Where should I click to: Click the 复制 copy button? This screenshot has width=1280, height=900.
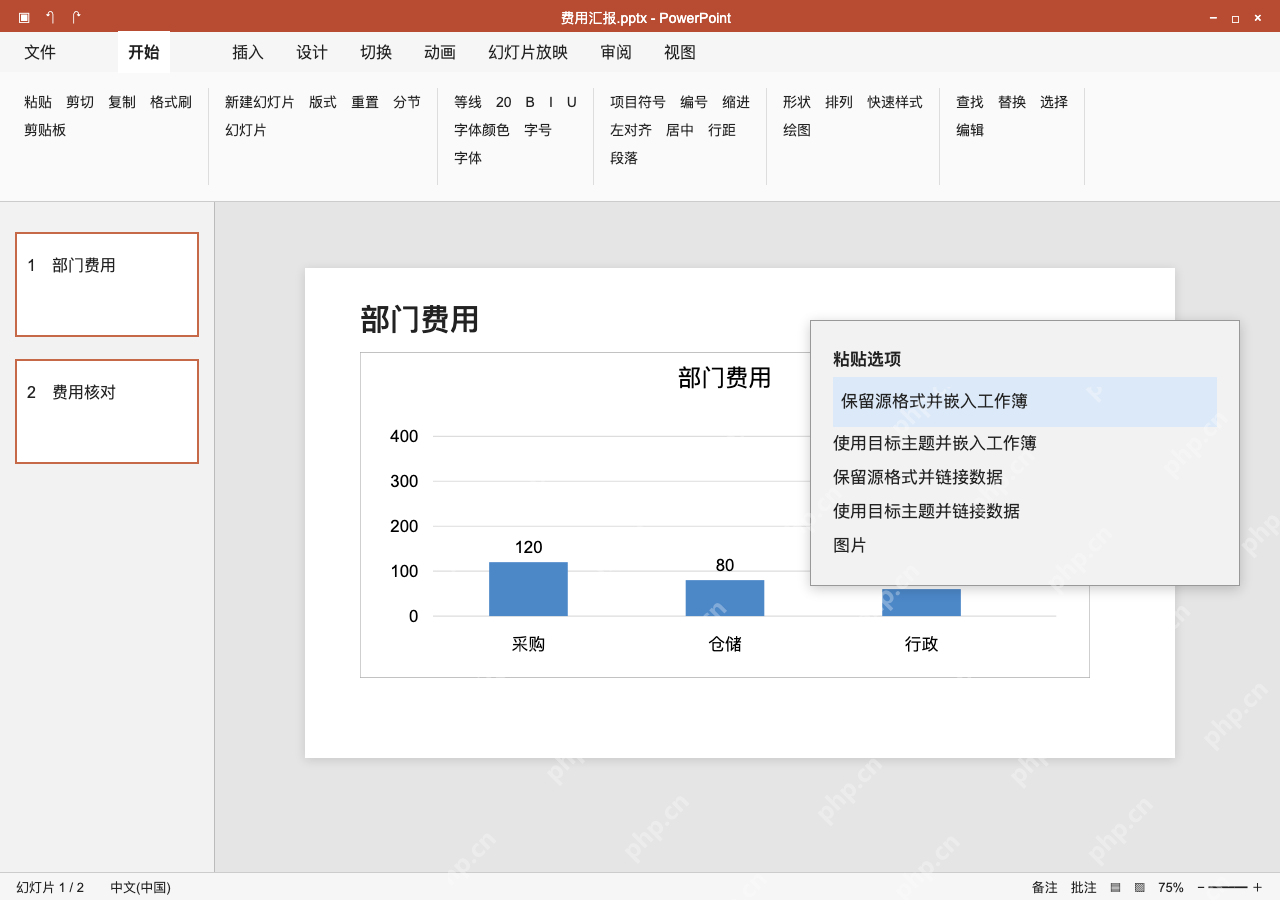(122, 102)
